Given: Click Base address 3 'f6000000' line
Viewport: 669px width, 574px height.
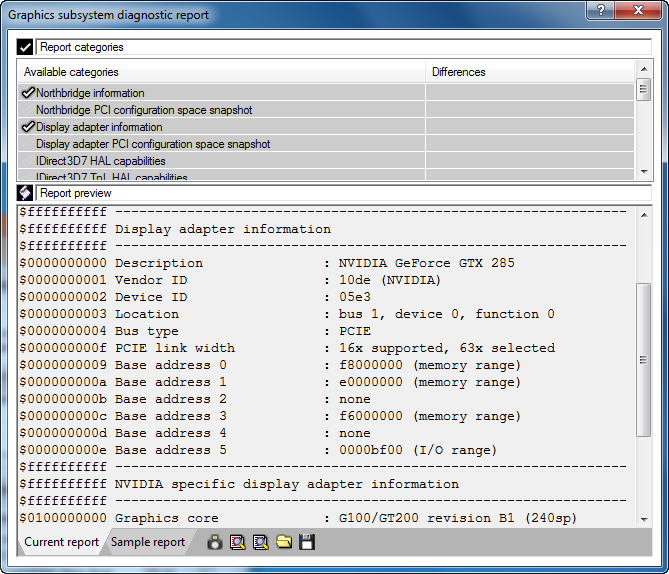Looking at the screenshot, I should pos(270,416).
